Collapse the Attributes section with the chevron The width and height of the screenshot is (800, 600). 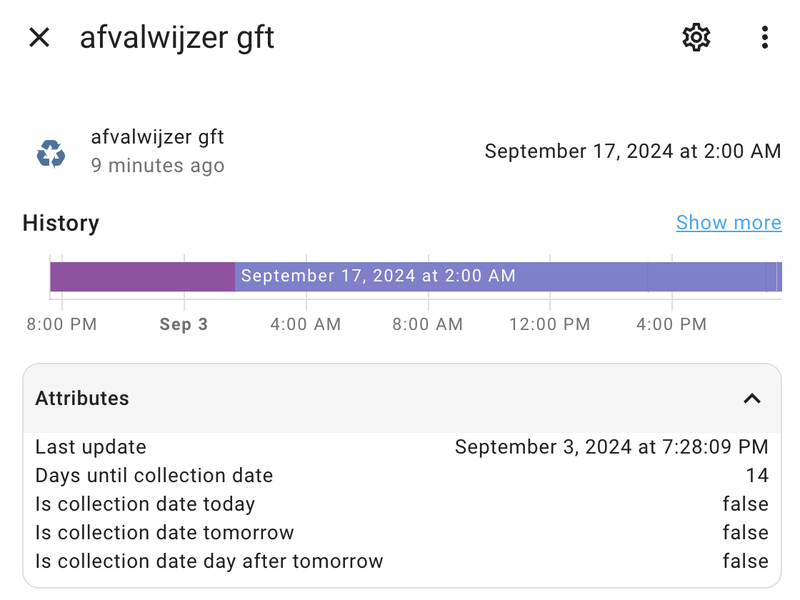752,398
